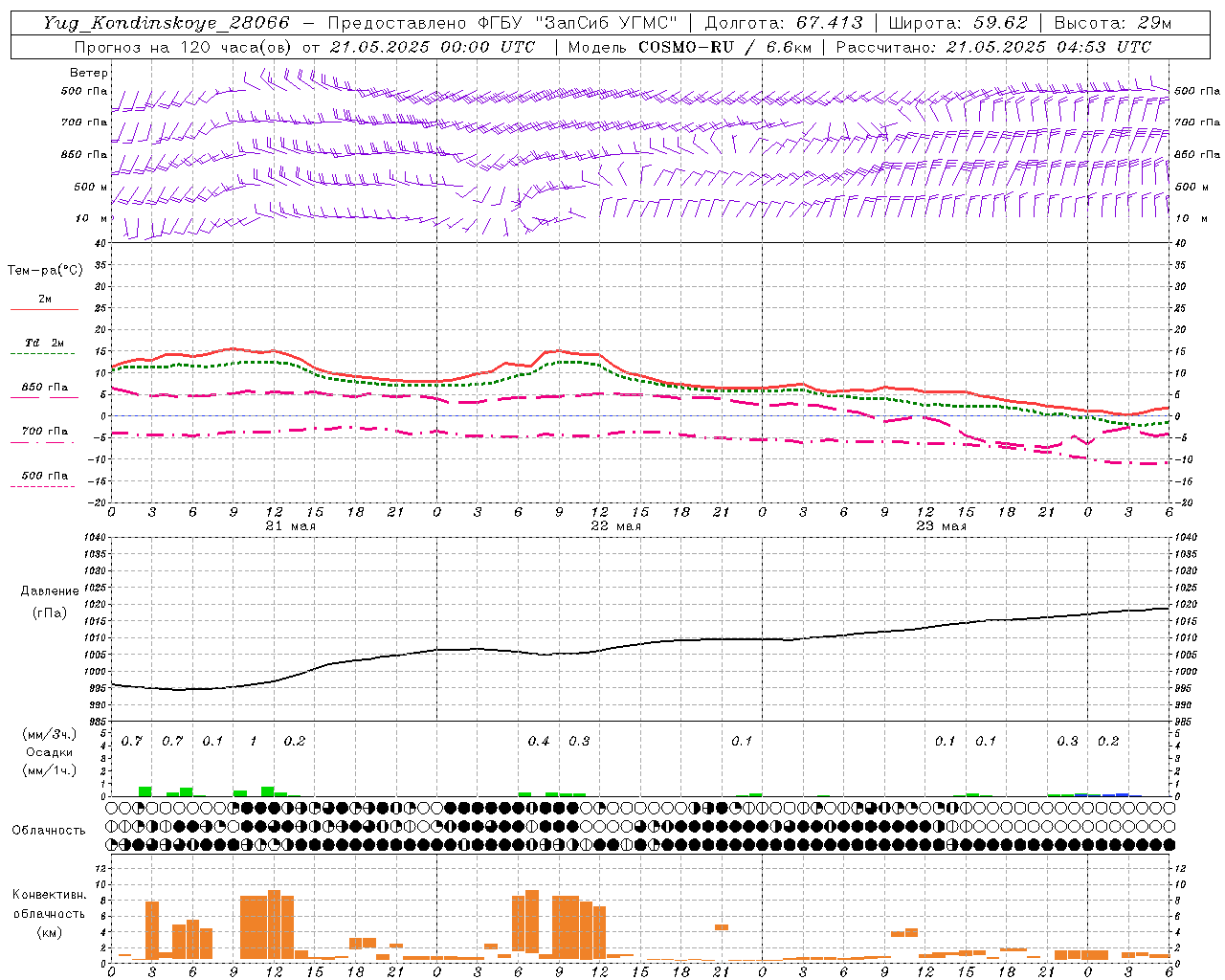Screen dimensions: 1225x980
Task: Click the model name COSMO-RU / 6.6км
Action: coord(724,47)
